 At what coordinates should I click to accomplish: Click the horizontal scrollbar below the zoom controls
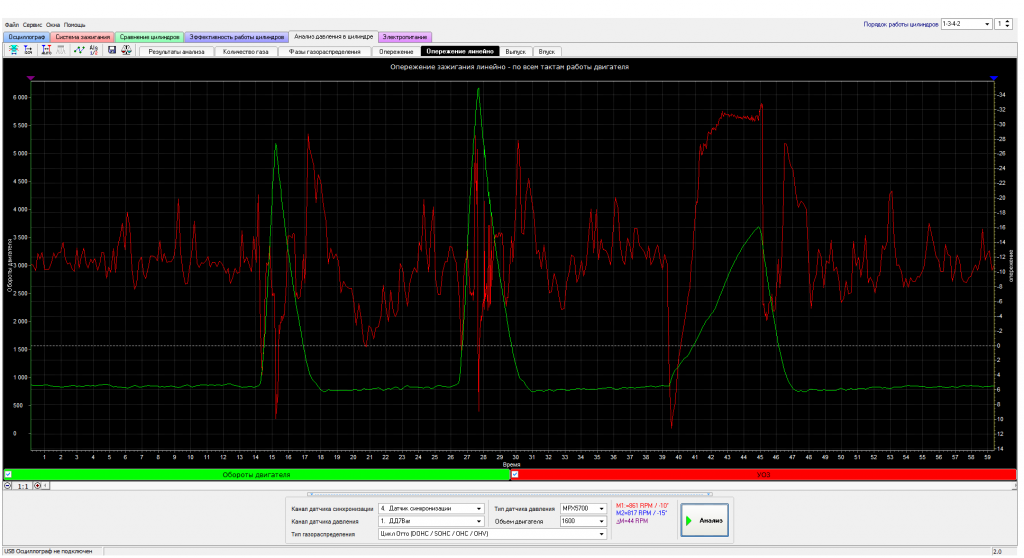pyautogui.click(x=509, y=495)
